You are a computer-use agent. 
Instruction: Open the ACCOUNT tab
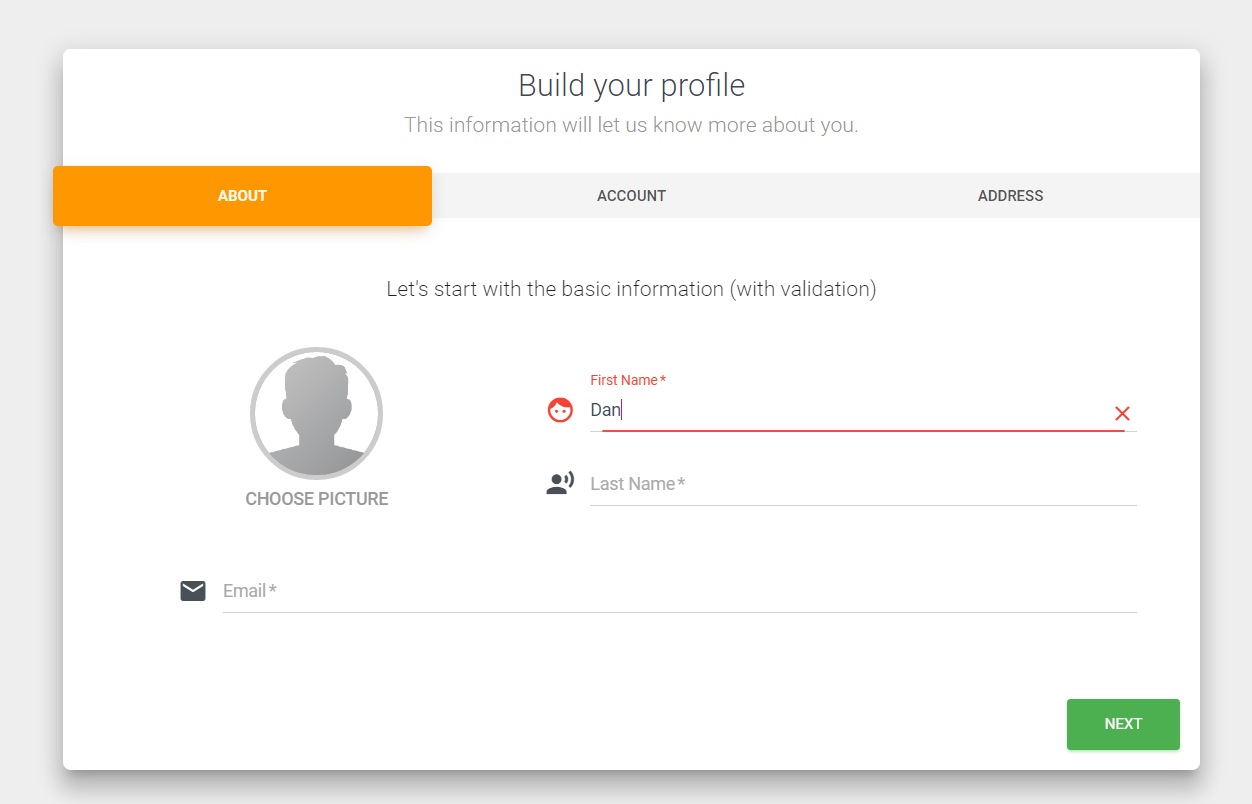pos(631,196)
